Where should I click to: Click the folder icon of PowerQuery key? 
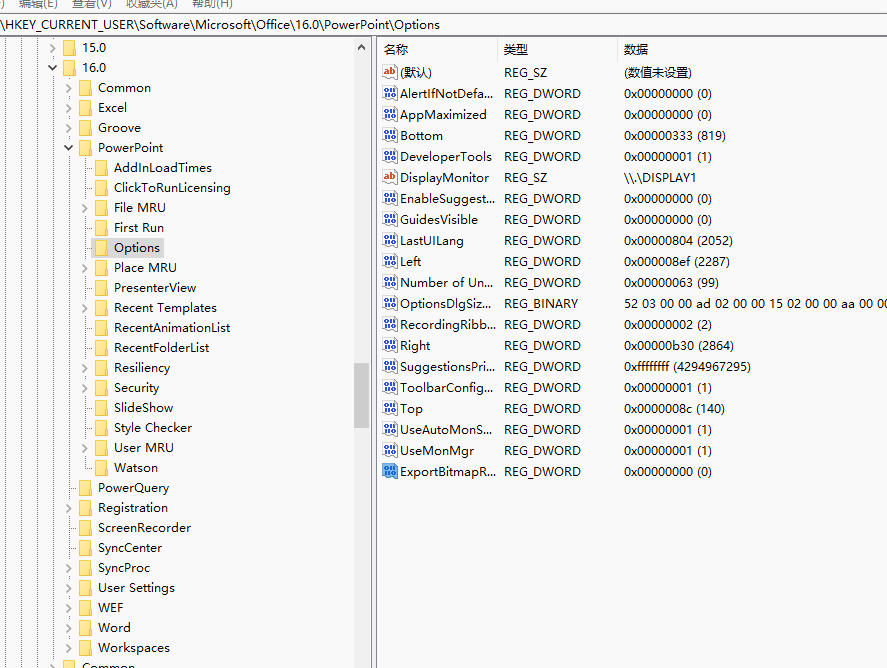[x=85, y=488]
